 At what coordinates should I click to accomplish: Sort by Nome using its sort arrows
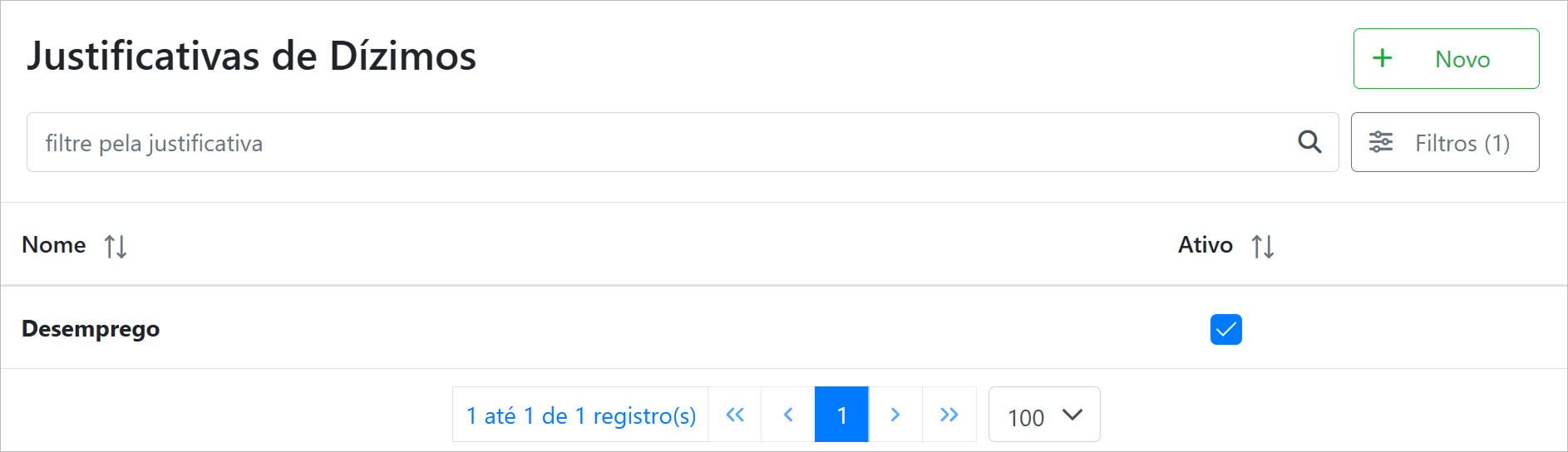[x=116, y=246]
